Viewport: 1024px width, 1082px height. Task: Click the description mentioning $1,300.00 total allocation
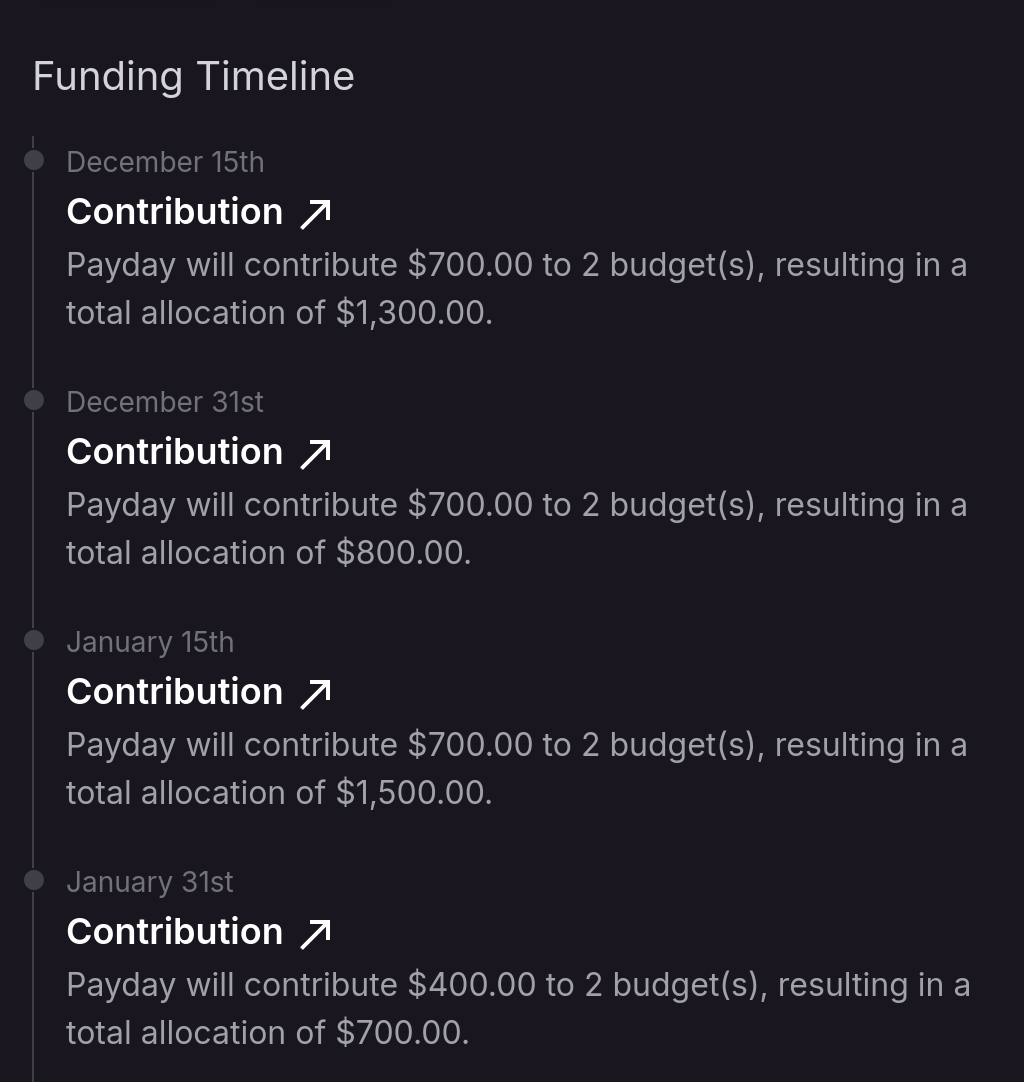pyautogui.click(x=516, y=289)
